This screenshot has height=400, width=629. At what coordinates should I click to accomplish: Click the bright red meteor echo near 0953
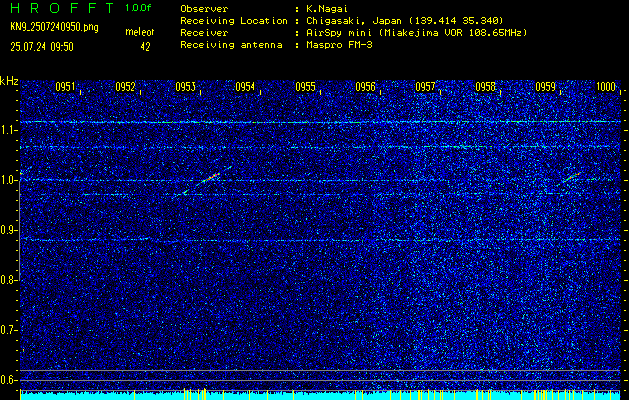point(210,178)
